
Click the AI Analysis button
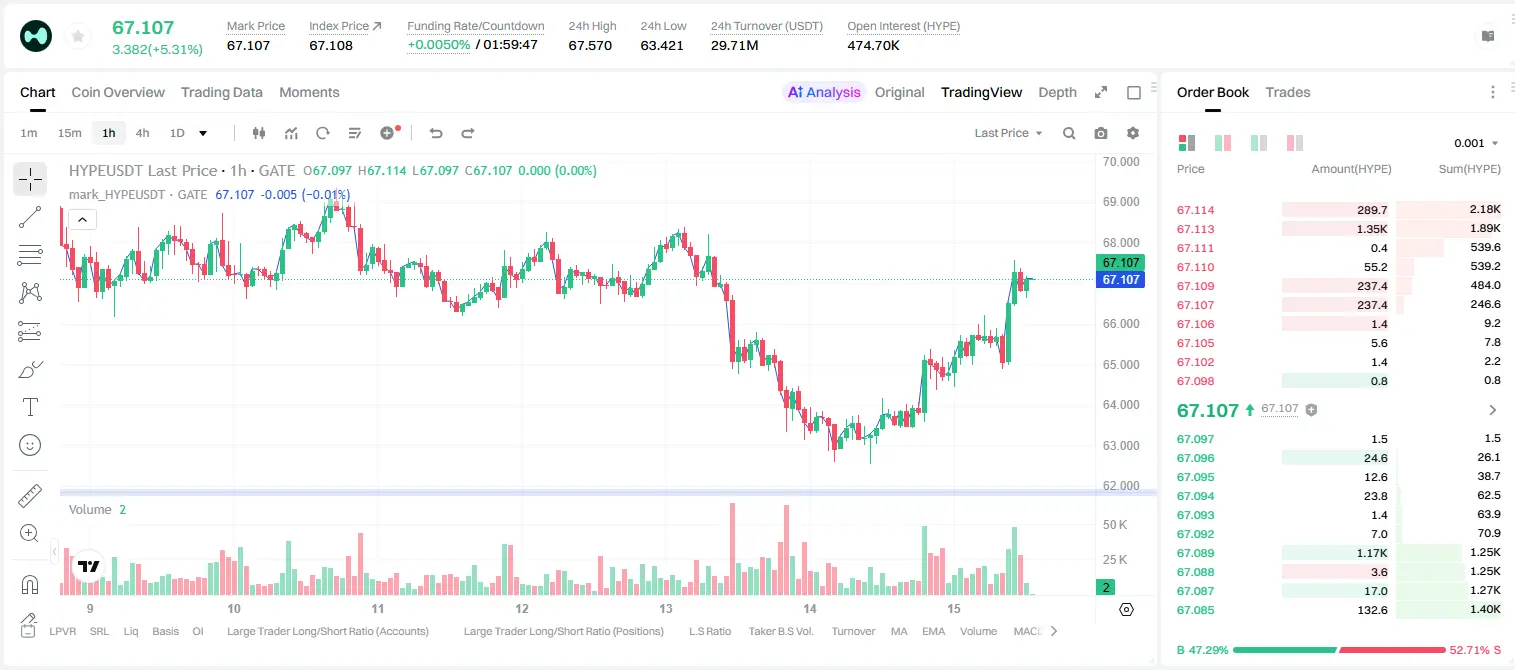(x=824, y=92)
